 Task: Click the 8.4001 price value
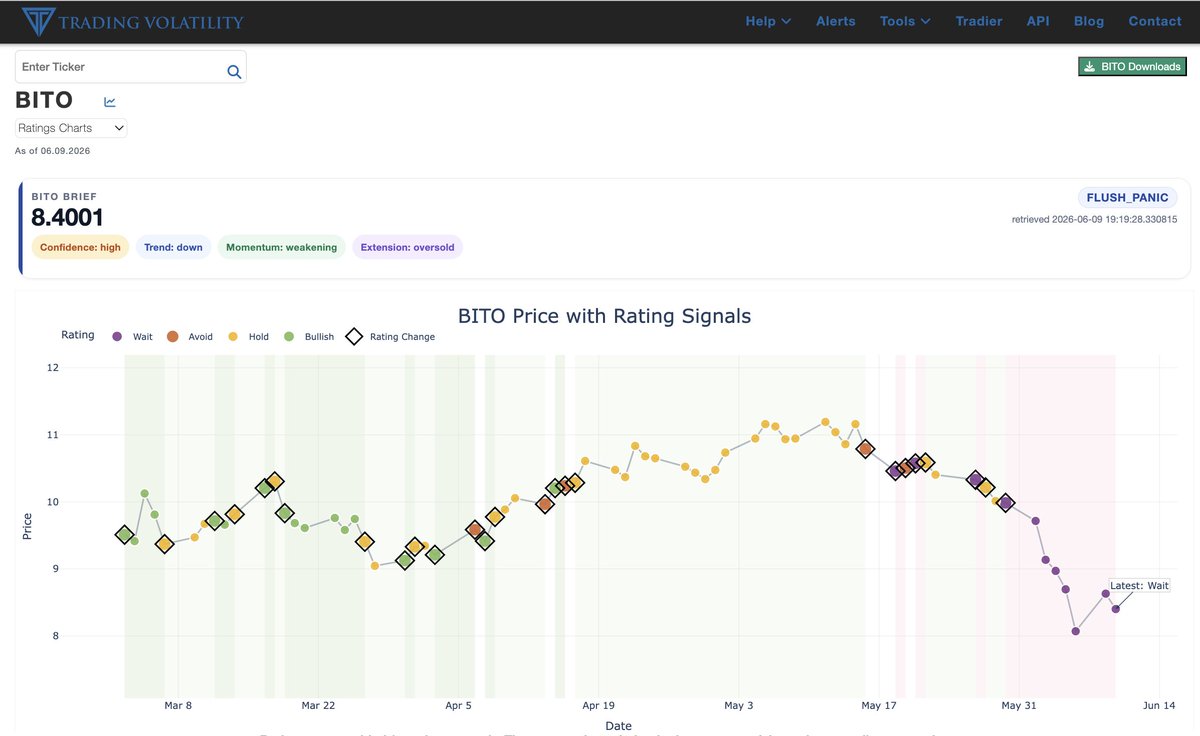pyautogui.click(x=68, y=217)
